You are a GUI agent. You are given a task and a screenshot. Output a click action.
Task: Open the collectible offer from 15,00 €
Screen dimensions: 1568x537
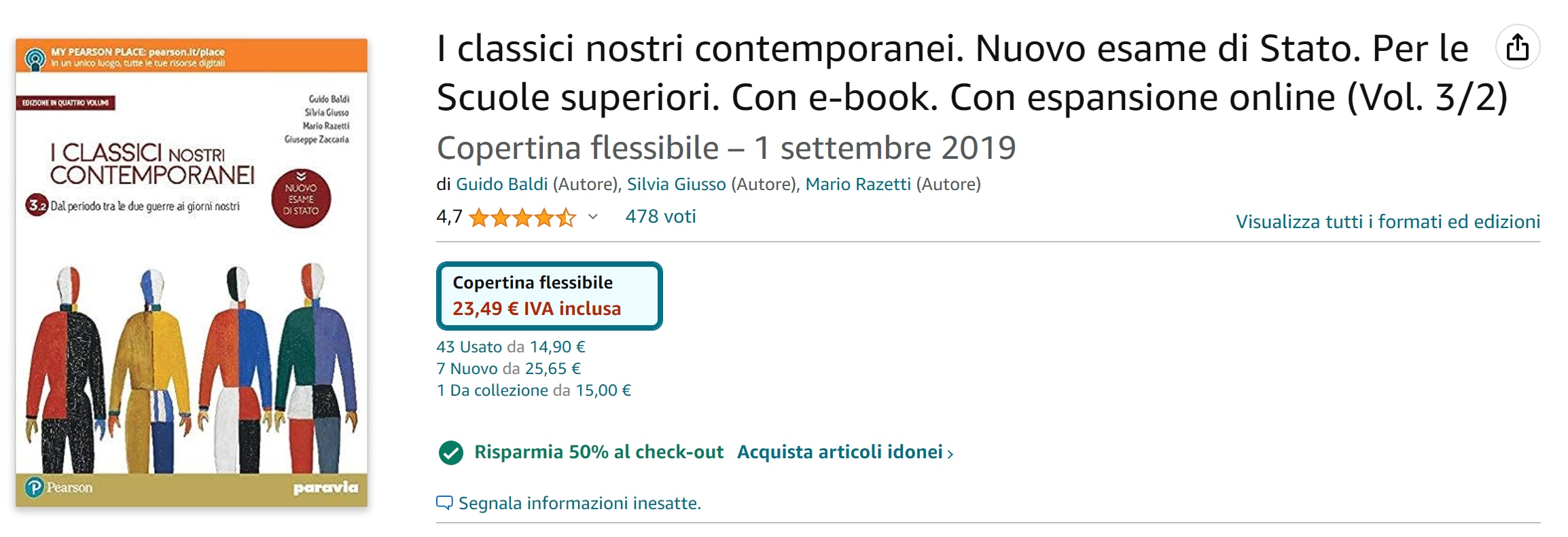coord(534,390)
